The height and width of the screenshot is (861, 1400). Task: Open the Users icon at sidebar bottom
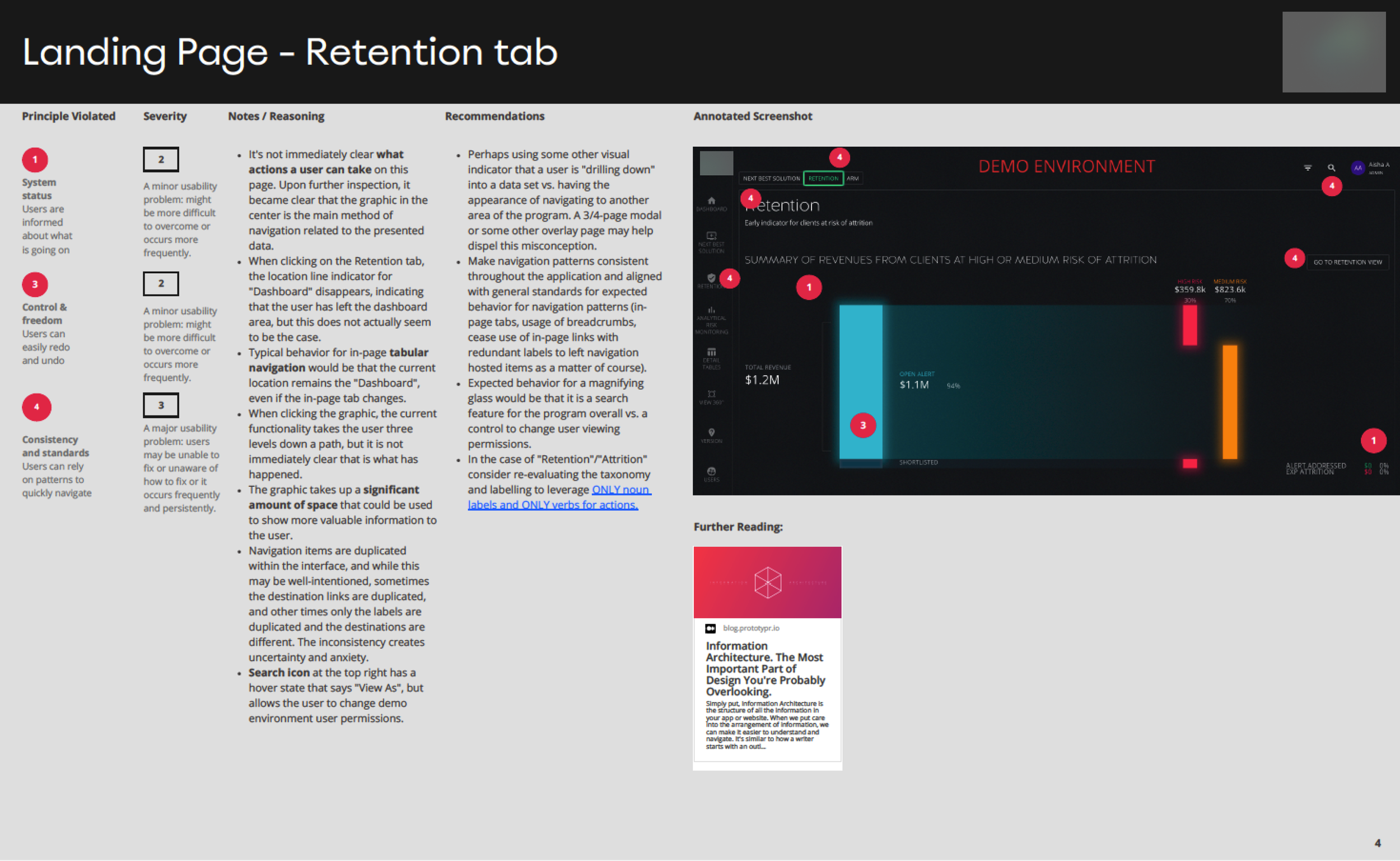[711, 471]
